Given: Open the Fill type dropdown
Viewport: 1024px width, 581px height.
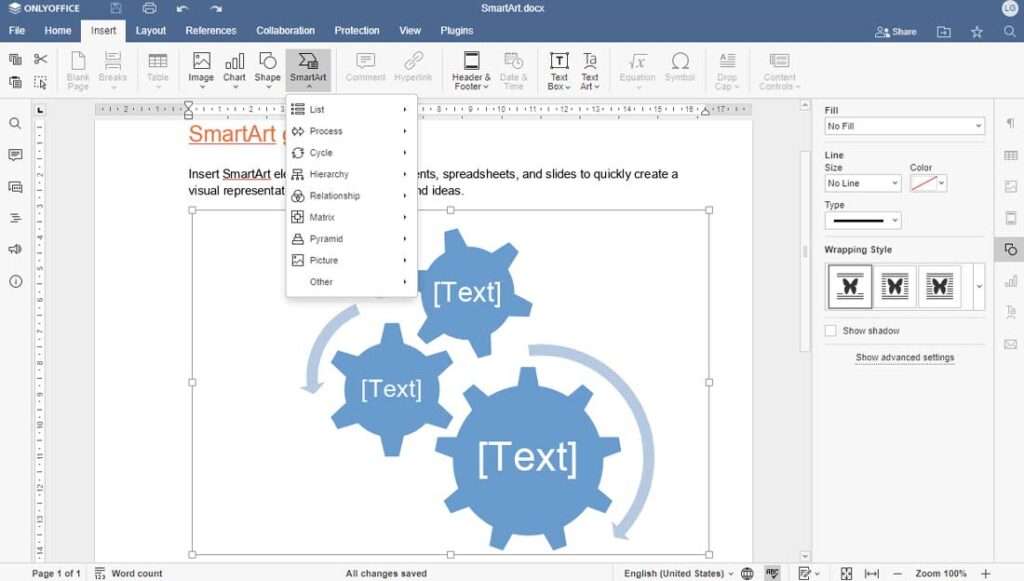Looking at the screenshot, I should click(x=904, y=126).
